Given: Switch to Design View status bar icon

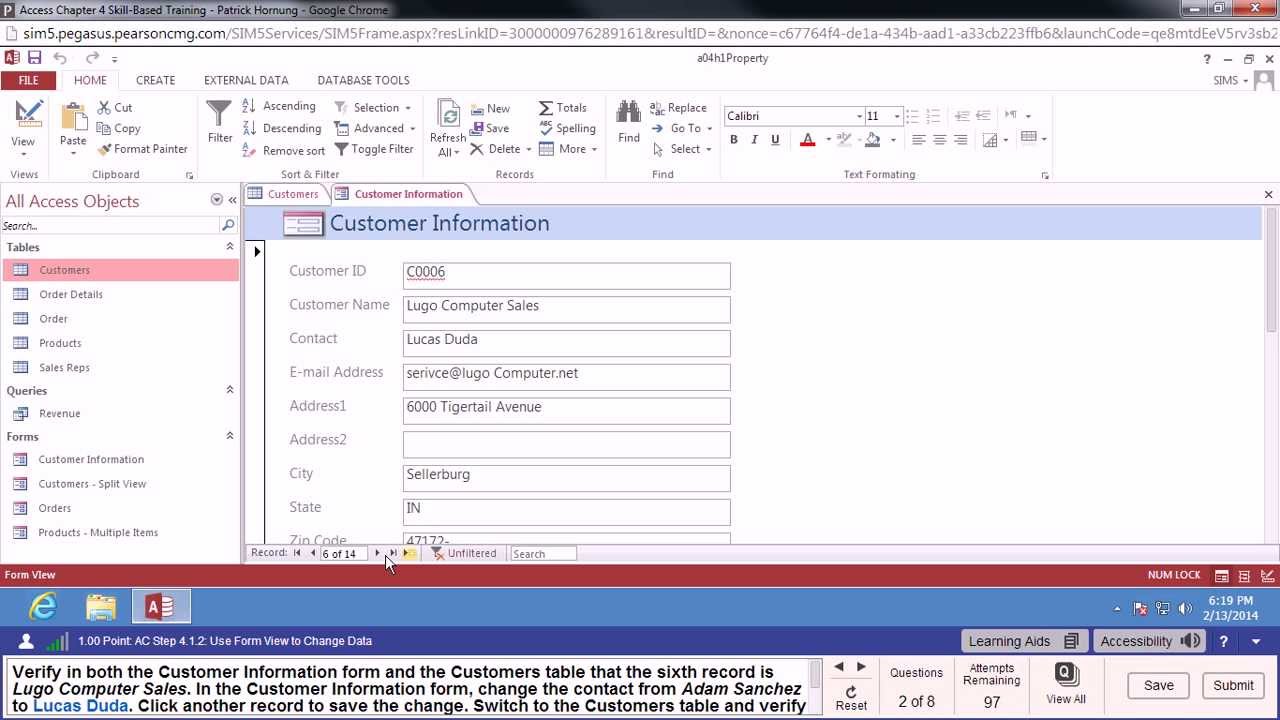Looking at the screenshot, I should pyautogui.click(x=1267, y=575).
